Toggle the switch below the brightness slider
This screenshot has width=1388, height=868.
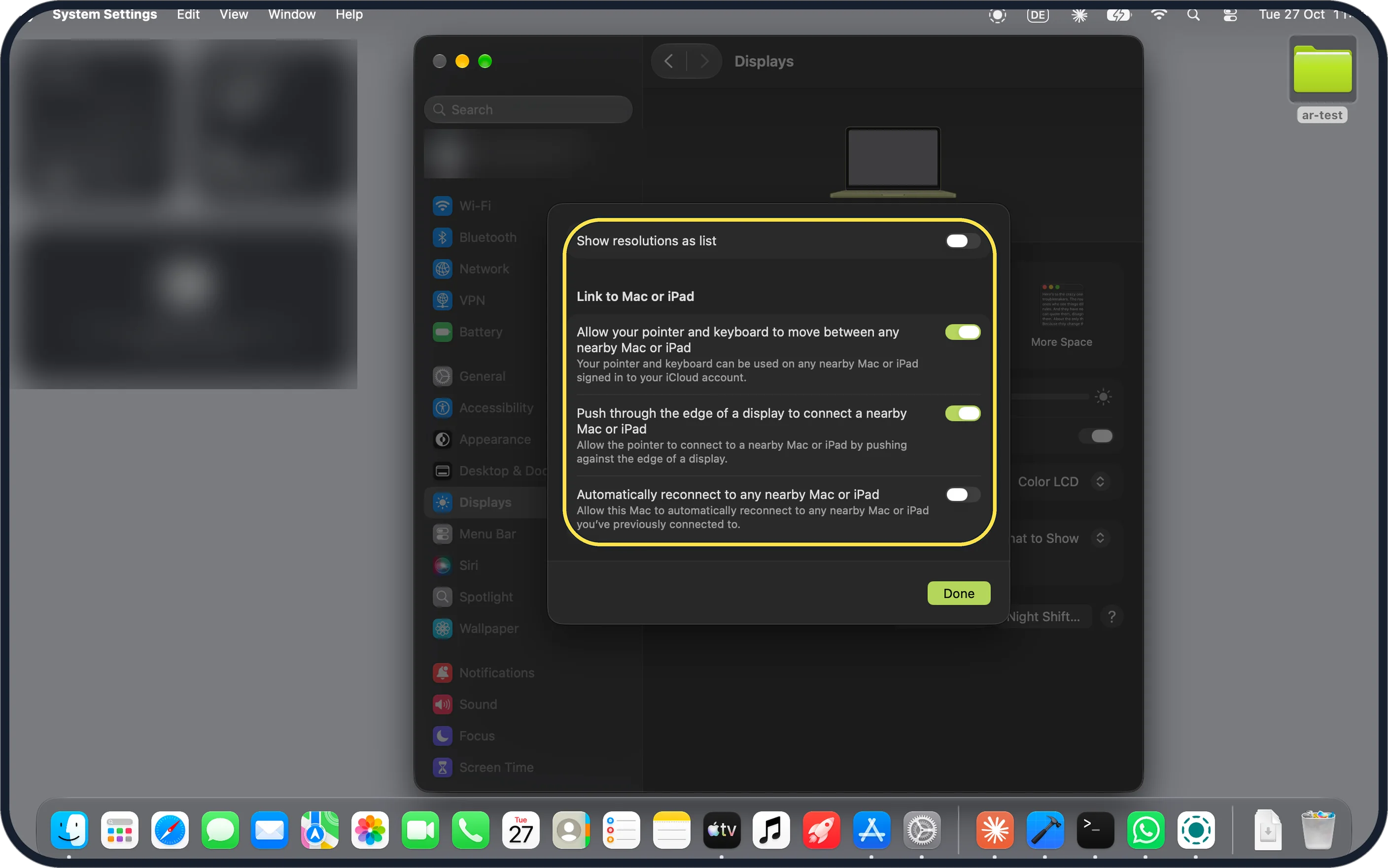(x=1095, y=436)
